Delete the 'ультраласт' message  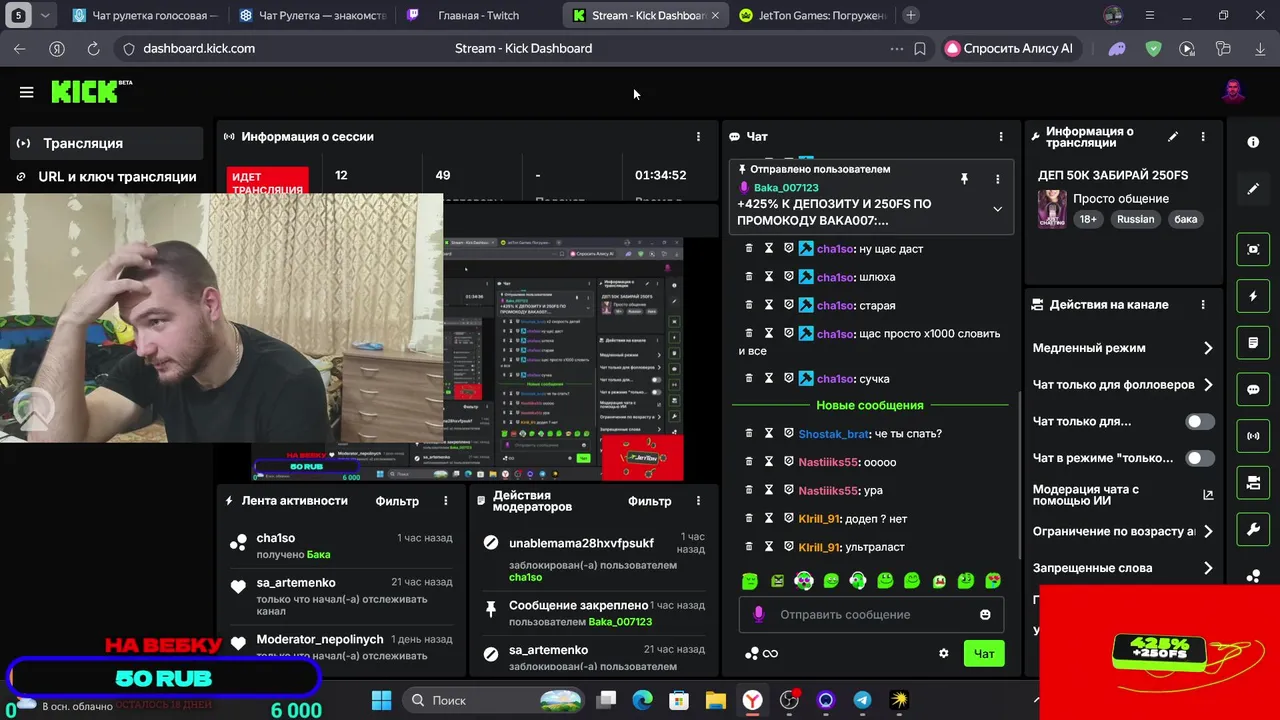click(x=748, y=547)
